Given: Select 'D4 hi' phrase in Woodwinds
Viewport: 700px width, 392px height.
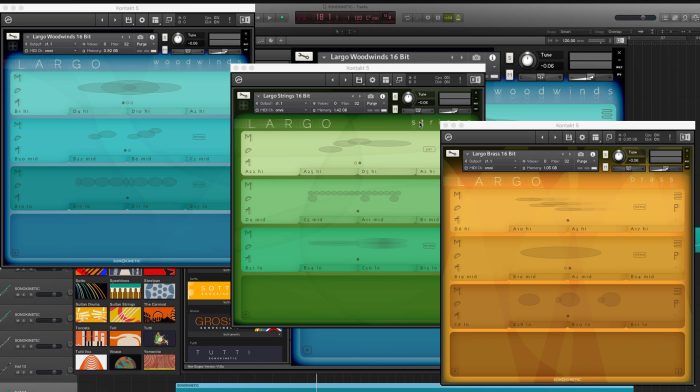Looking at the screenshot, I should click(x=80, y=111).
